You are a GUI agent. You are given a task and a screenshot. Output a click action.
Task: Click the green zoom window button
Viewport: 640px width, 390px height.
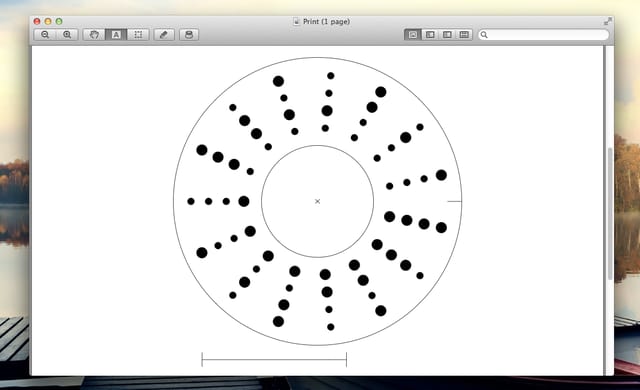(x=59, y=21)
